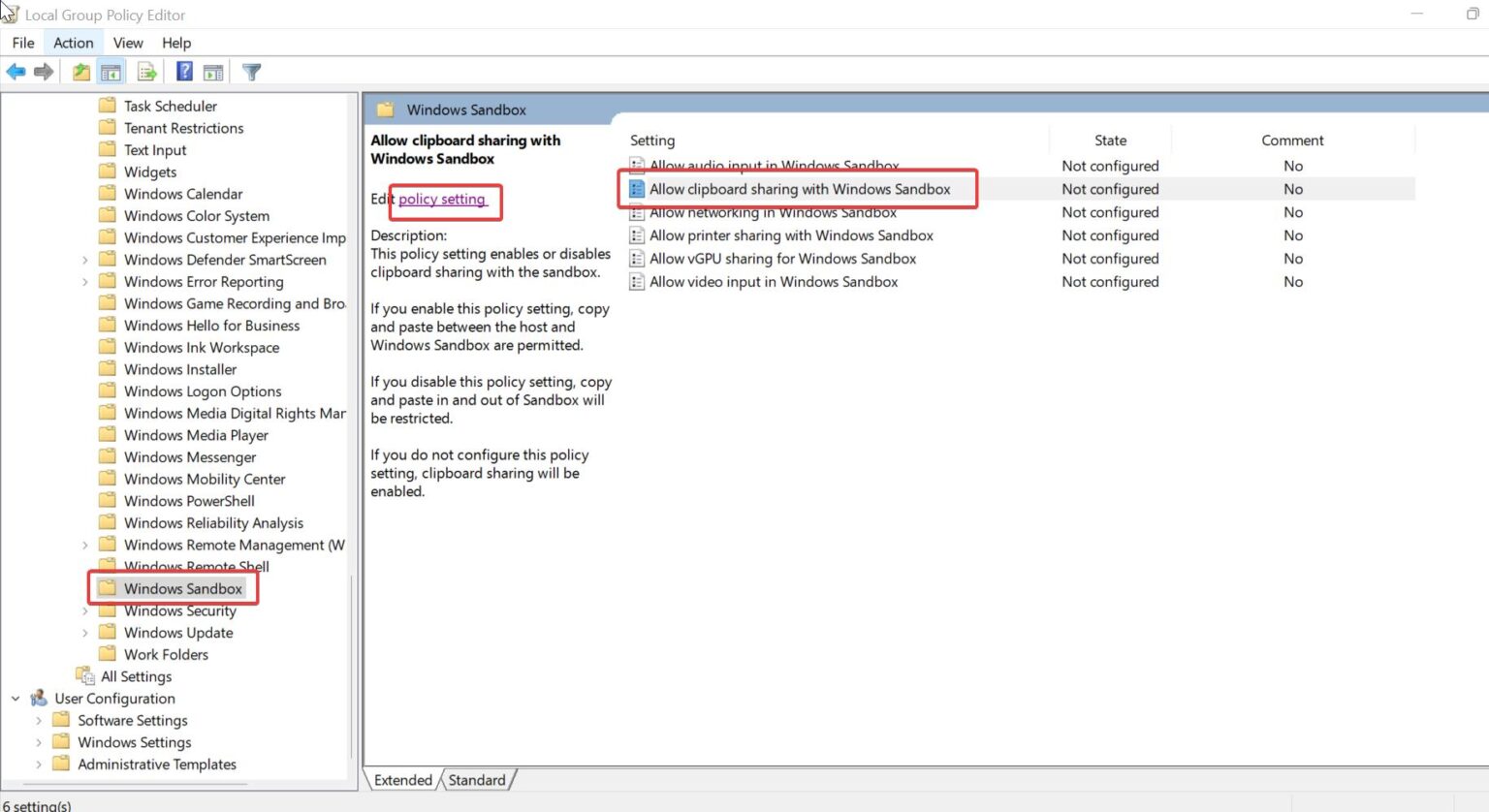Click the Forward navigation arrow icon
The image size is (1489, 812).
coord(44,71)
